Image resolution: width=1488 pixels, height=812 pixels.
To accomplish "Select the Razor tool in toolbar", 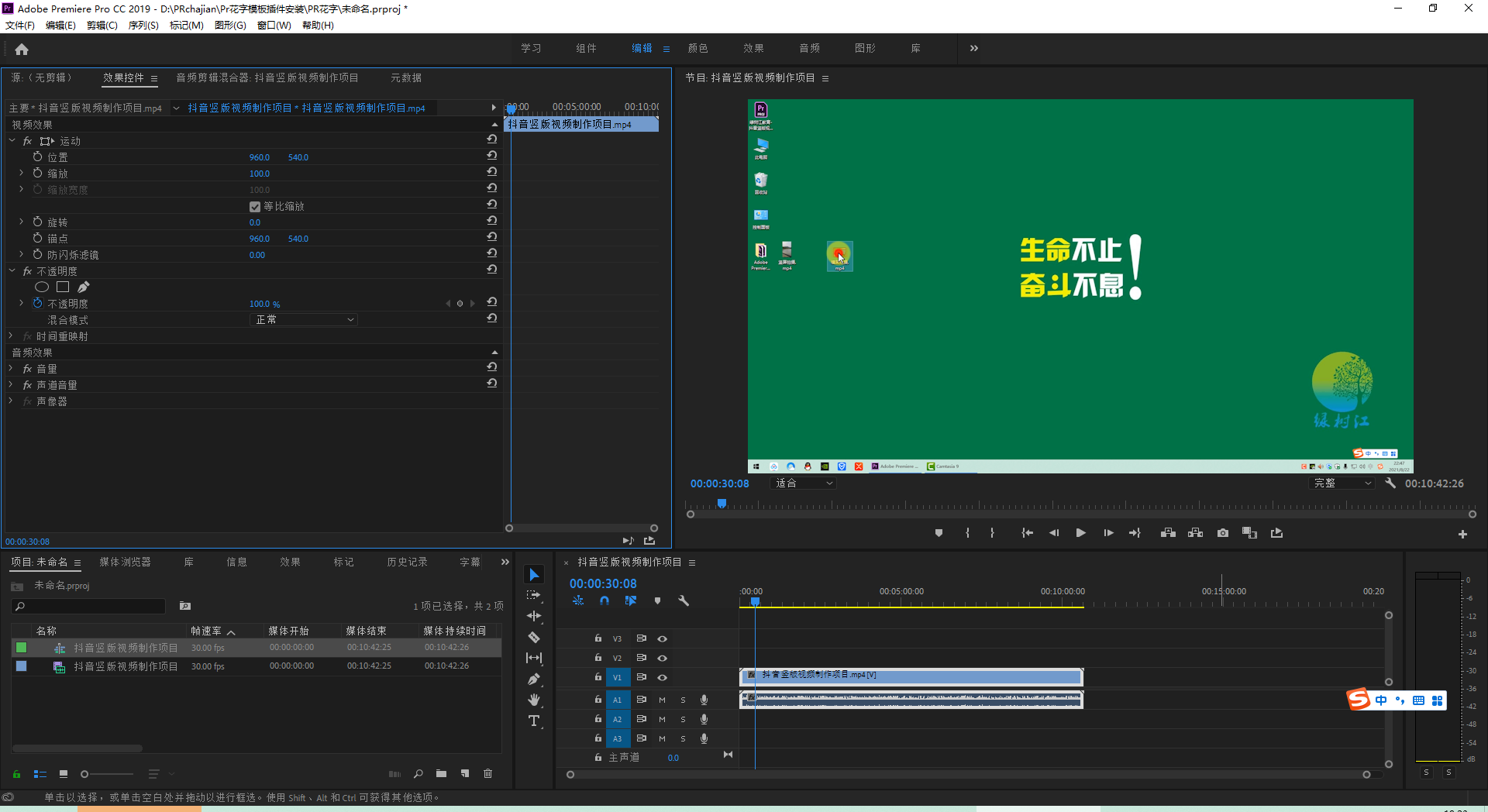I will (534, 637).
